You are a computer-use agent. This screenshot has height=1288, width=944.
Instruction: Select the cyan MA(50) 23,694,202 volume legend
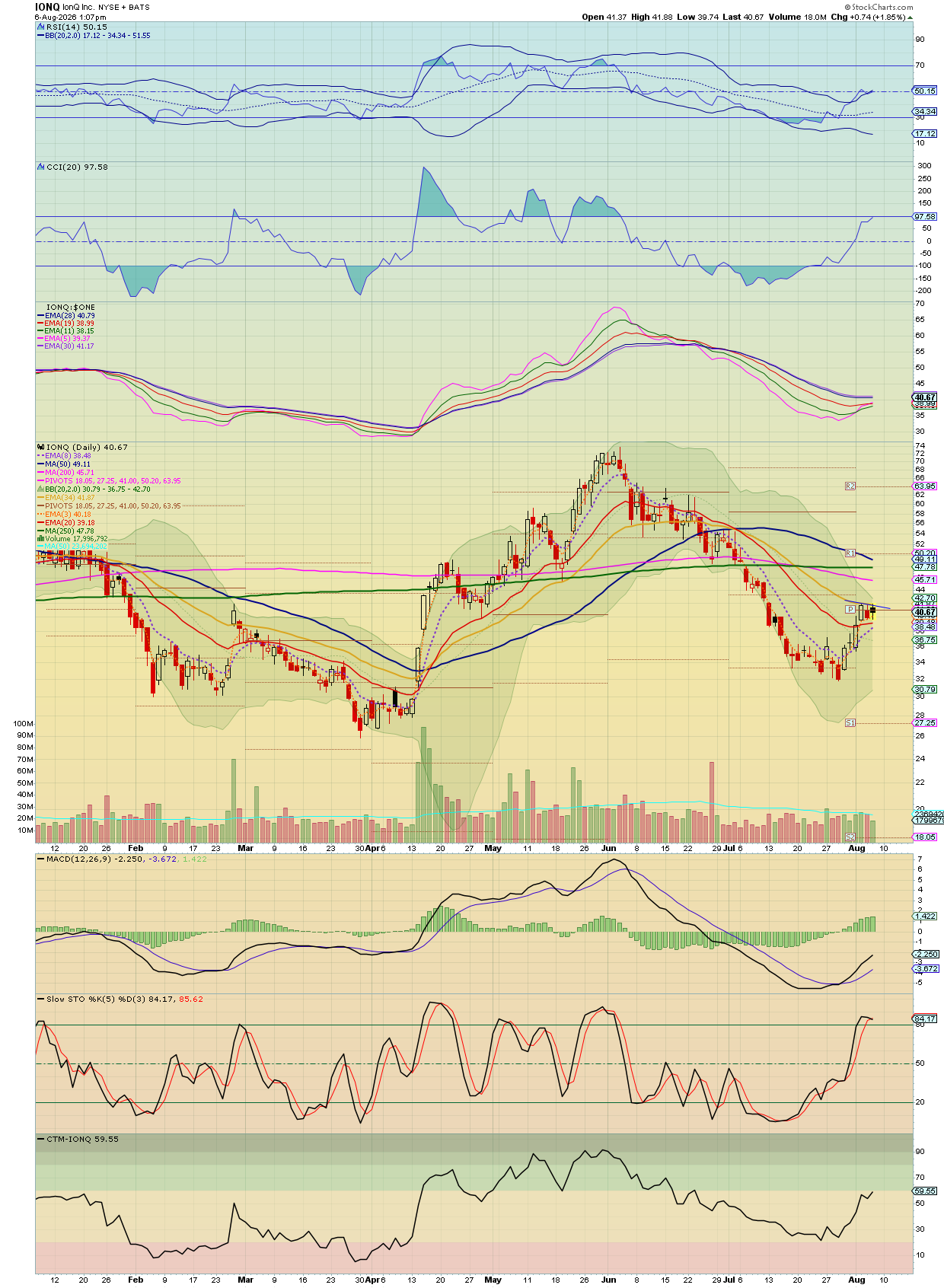coord(73,546)
